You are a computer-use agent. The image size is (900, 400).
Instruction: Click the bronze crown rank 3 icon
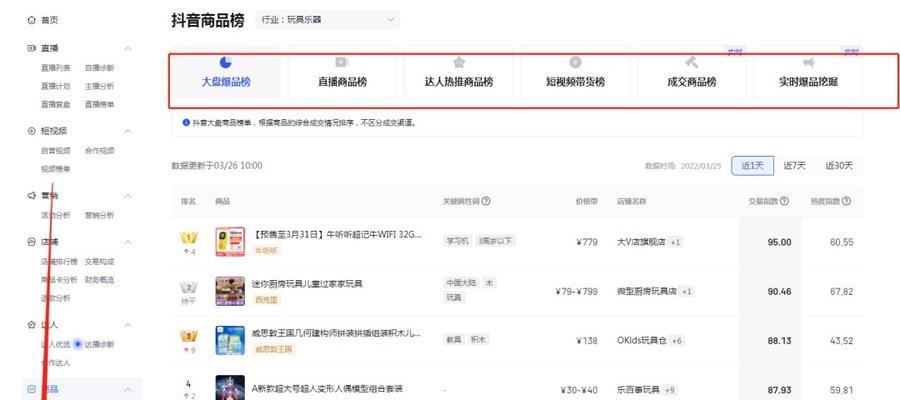click(189, 336)
